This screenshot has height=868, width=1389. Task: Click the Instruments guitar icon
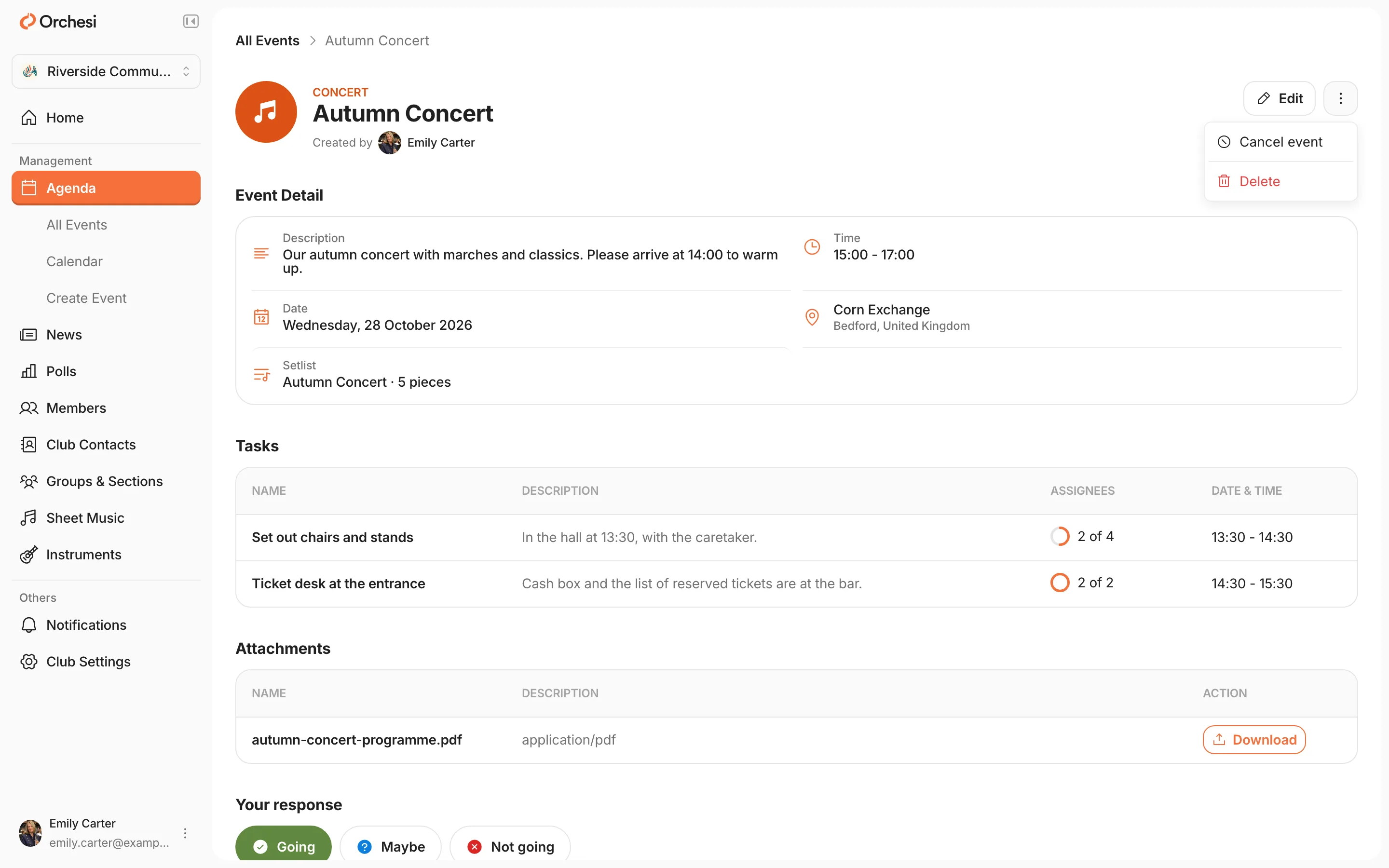click(x=29, y=555)
